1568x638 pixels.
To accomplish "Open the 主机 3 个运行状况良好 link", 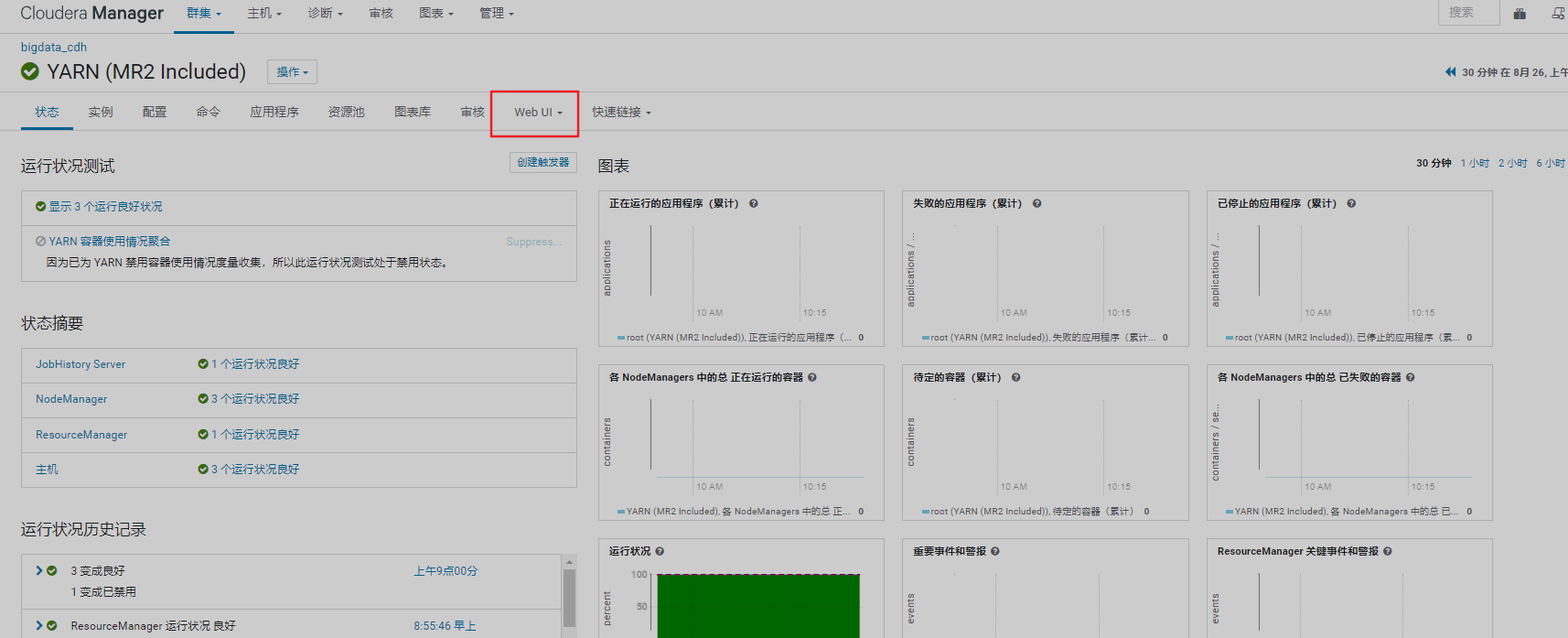I will tap(255, 470).
